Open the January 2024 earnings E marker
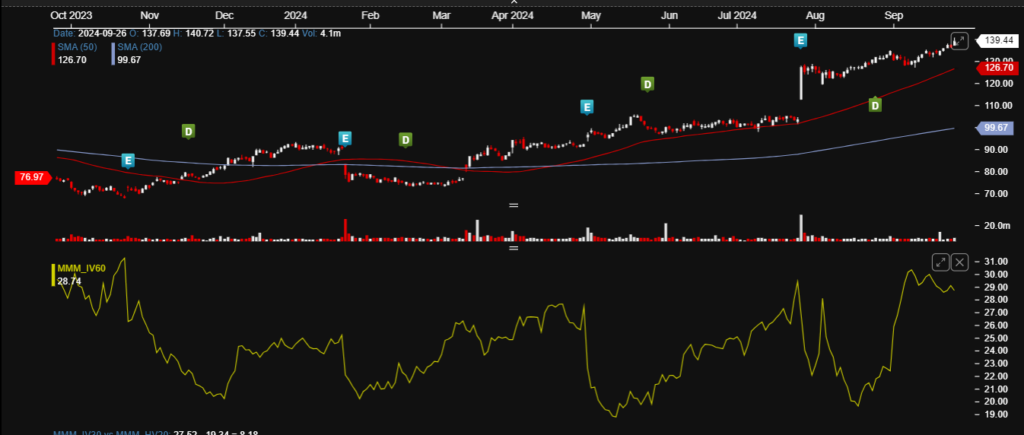The image size is (1024, 435). [345, 138]
